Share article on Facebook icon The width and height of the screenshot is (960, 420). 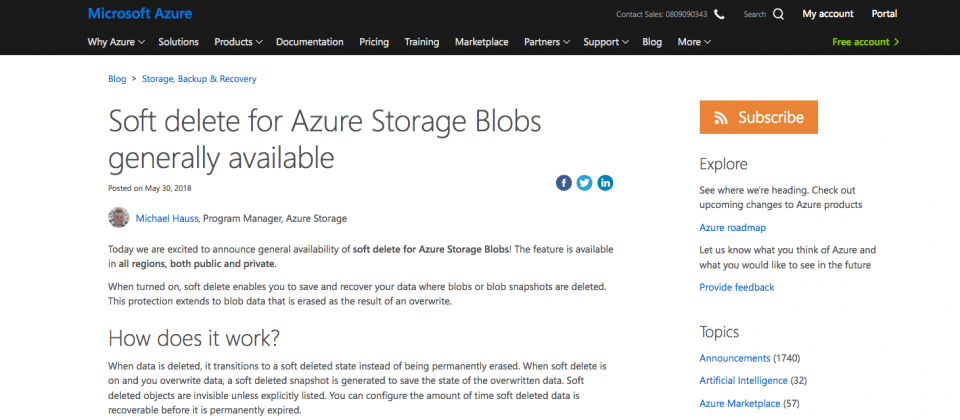(x=564, y=182)
